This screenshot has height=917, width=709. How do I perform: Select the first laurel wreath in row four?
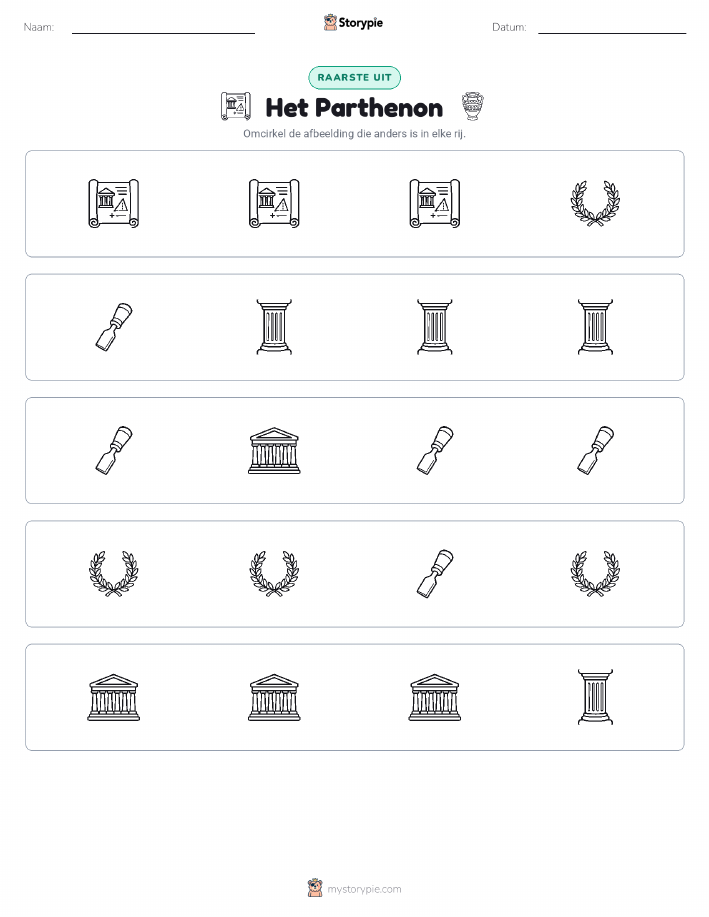point(113,574)
